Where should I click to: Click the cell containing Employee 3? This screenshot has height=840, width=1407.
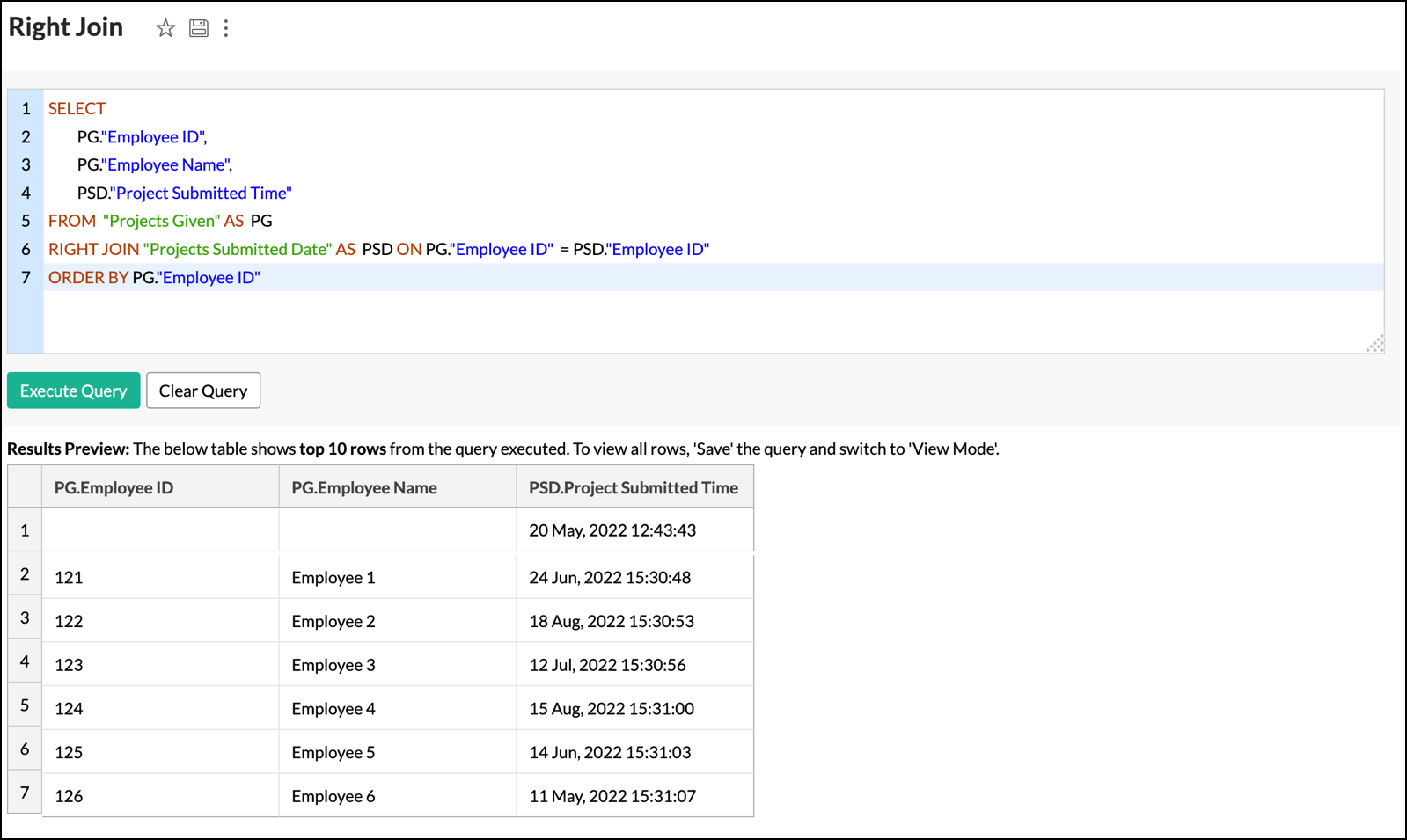pyautogui.click(x=398, y=665)
